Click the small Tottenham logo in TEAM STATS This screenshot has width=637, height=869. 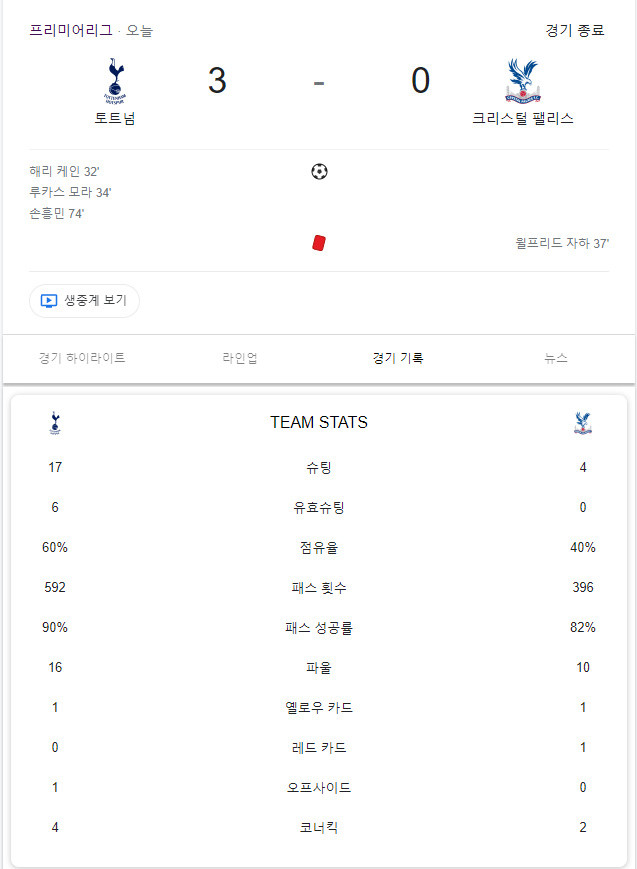tap(55, 423)
